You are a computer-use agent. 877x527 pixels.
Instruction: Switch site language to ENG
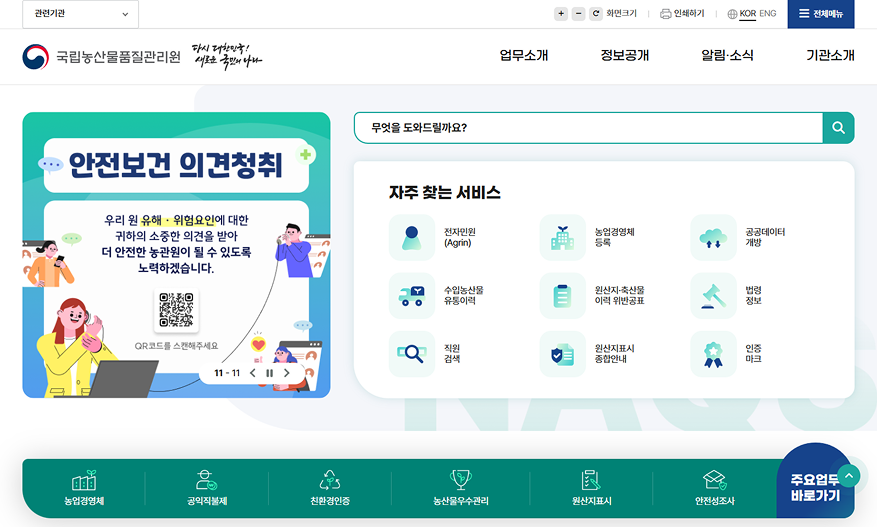click(768, 14)
